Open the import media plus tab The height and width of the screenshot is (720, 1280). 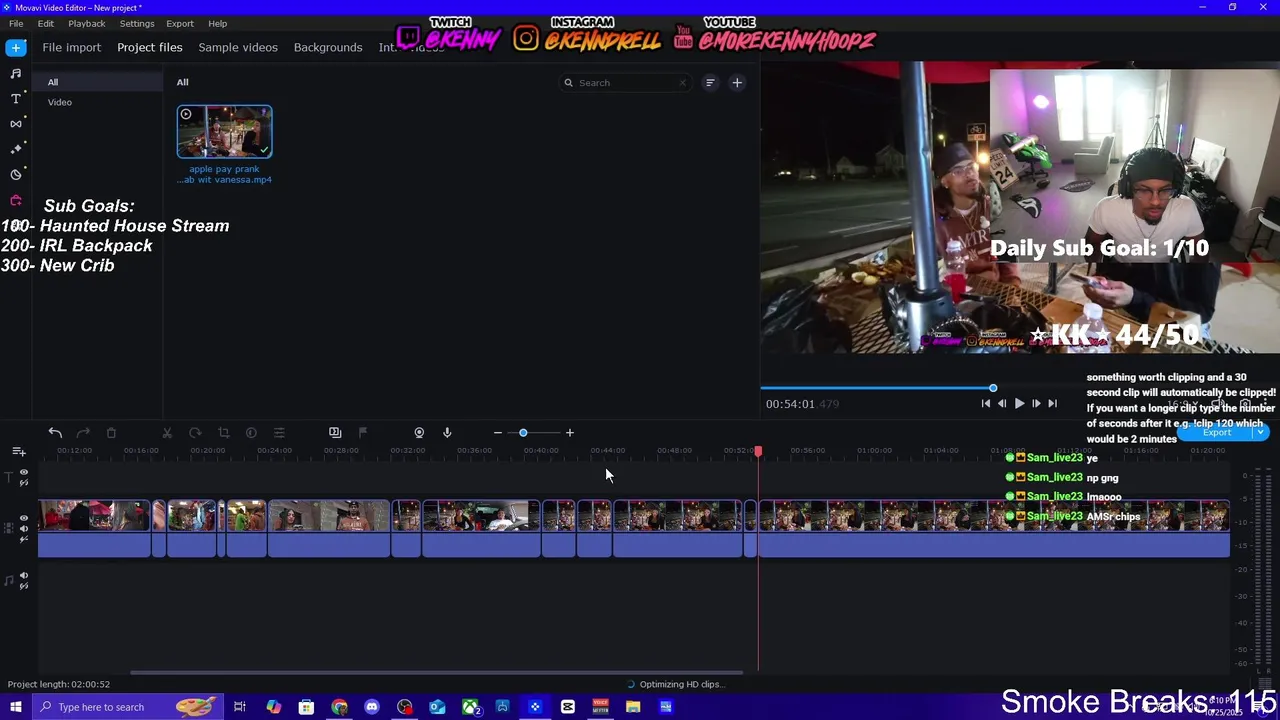click(16, 47)
